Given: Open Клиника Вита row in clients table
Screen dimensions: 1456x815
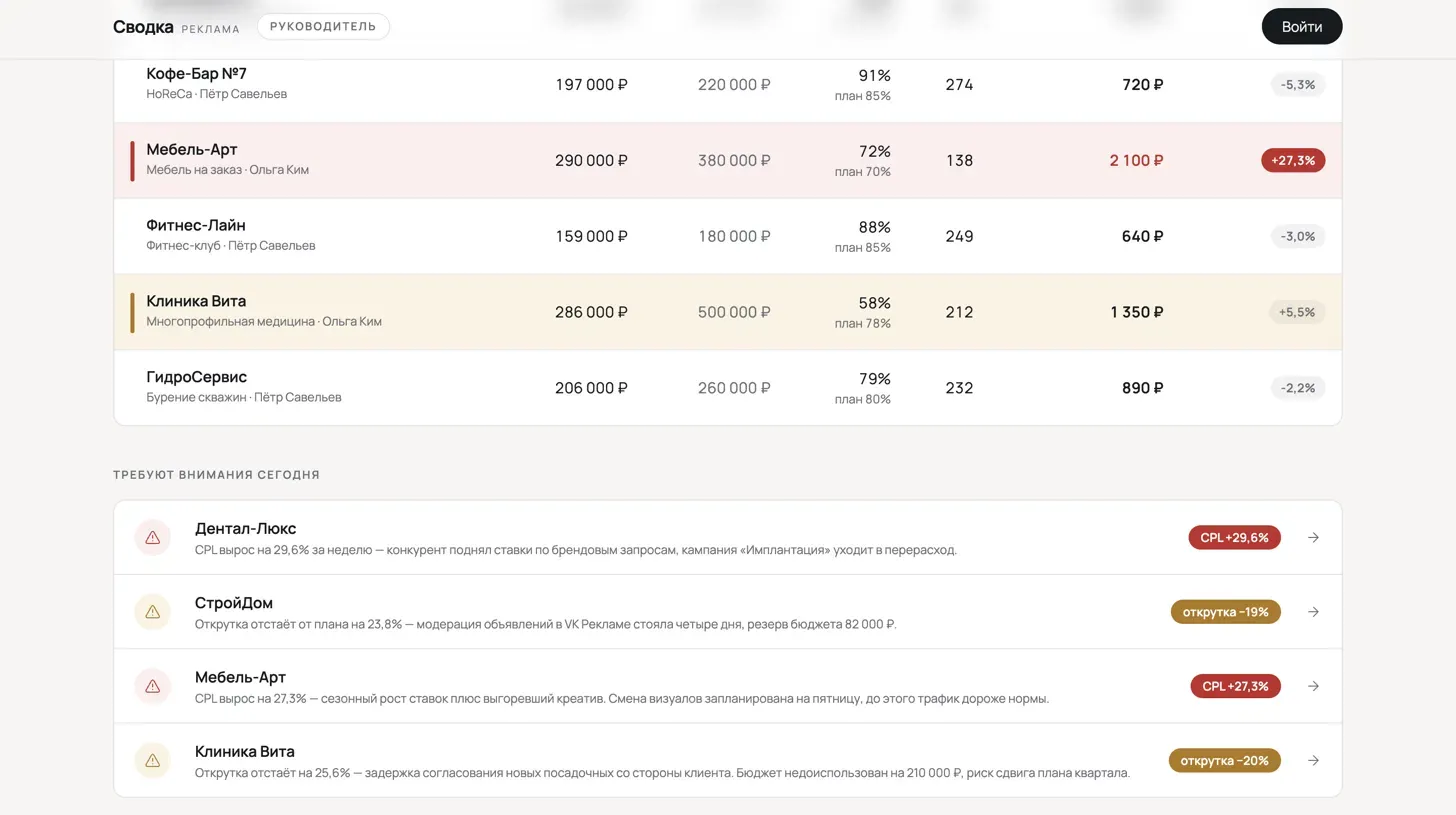Looking at the screenshot, I should 728,312.
